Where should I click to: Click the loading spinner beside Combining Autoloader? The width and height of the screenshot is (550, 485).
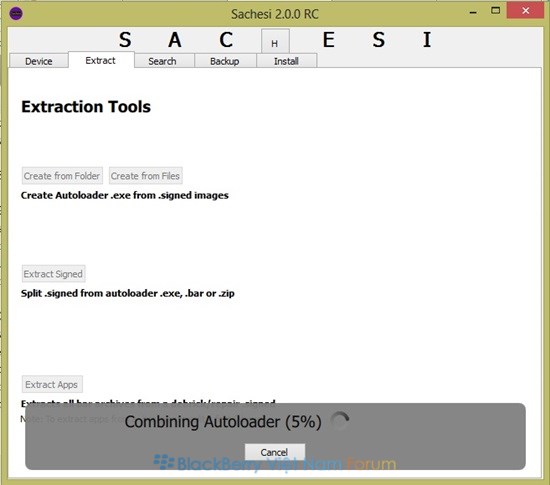(x=340, y=421)
